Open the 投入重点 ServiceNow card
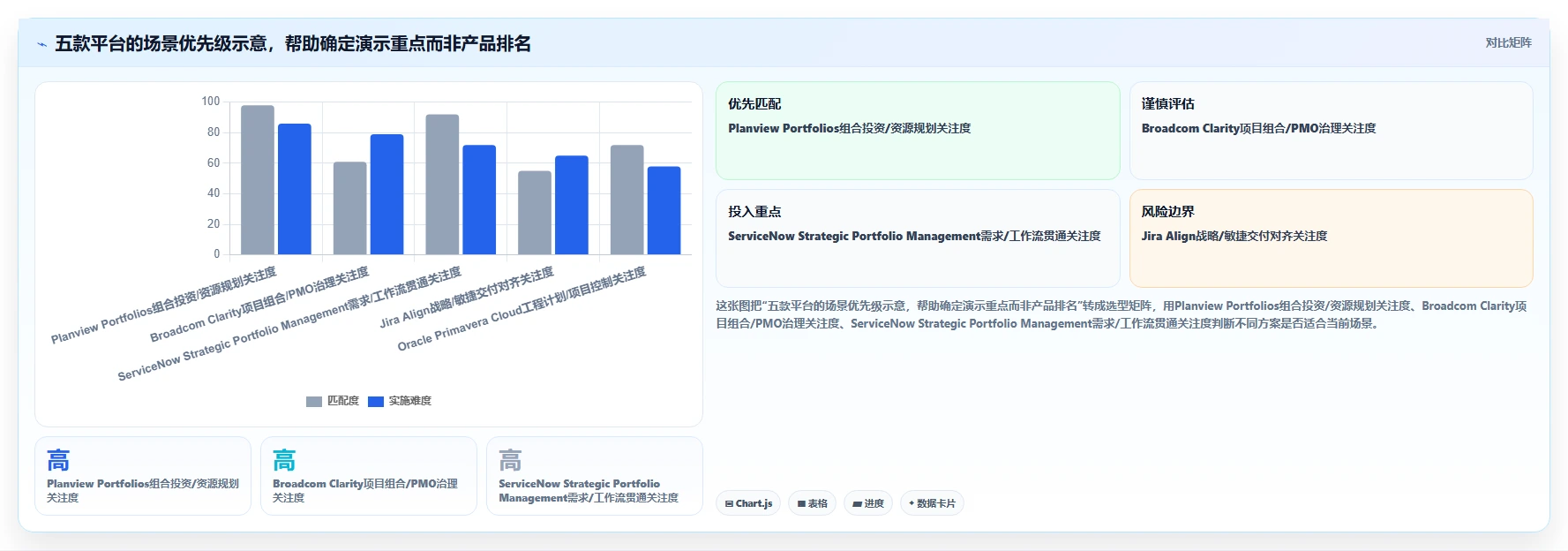 918,238
